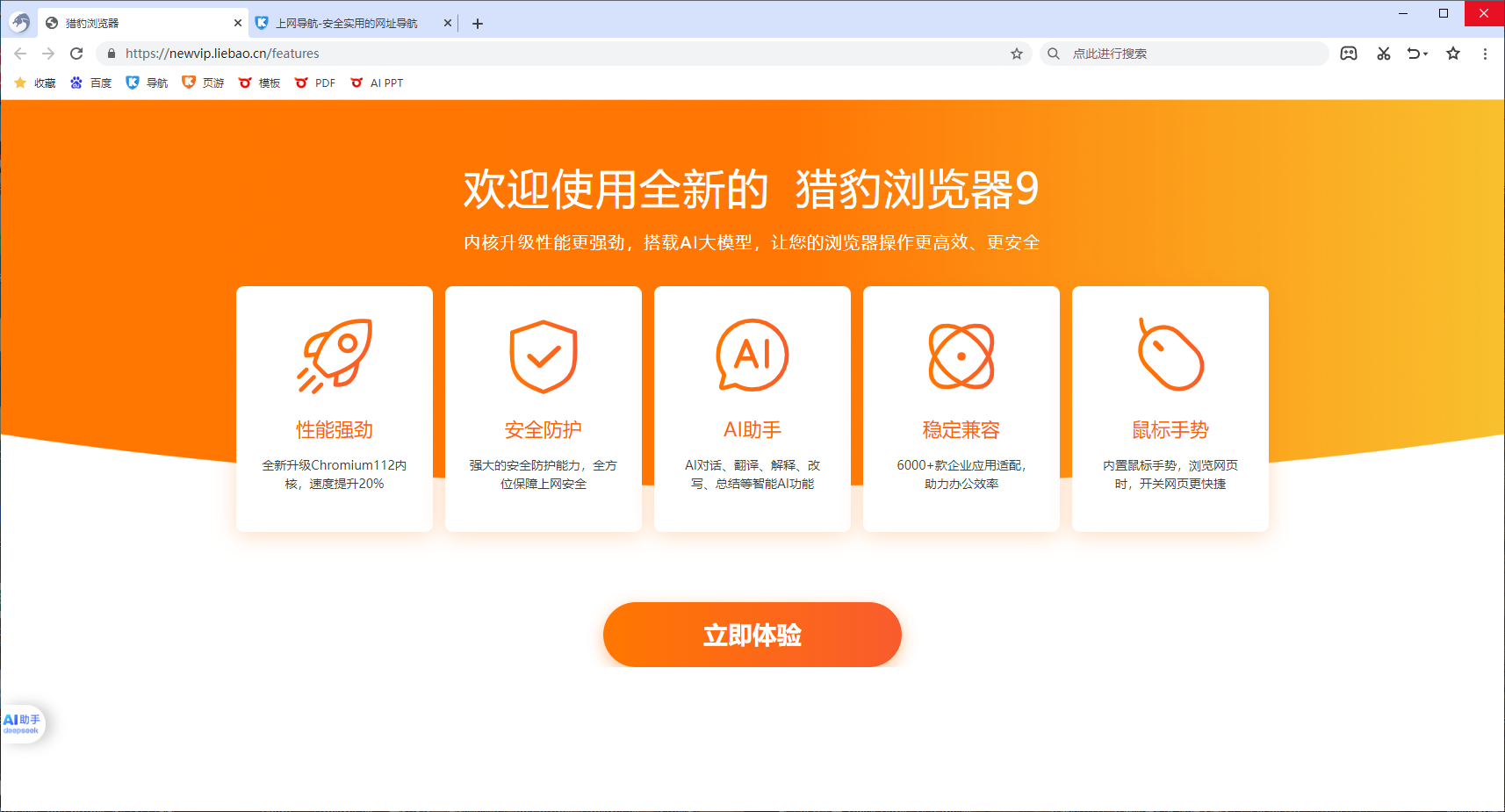Open the three-dot browser menu
The width and height of the screenshot is (1505, 812).
tap(1486, 54)
